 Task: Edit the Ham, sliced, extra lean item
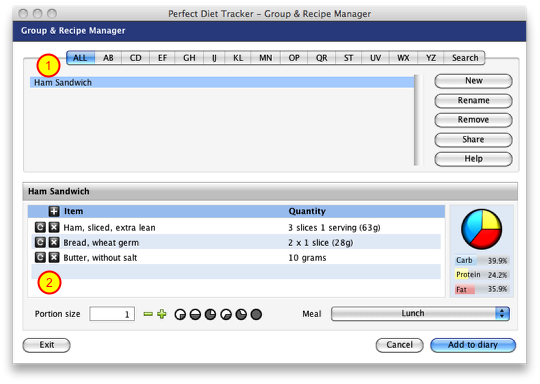(40, 227)
